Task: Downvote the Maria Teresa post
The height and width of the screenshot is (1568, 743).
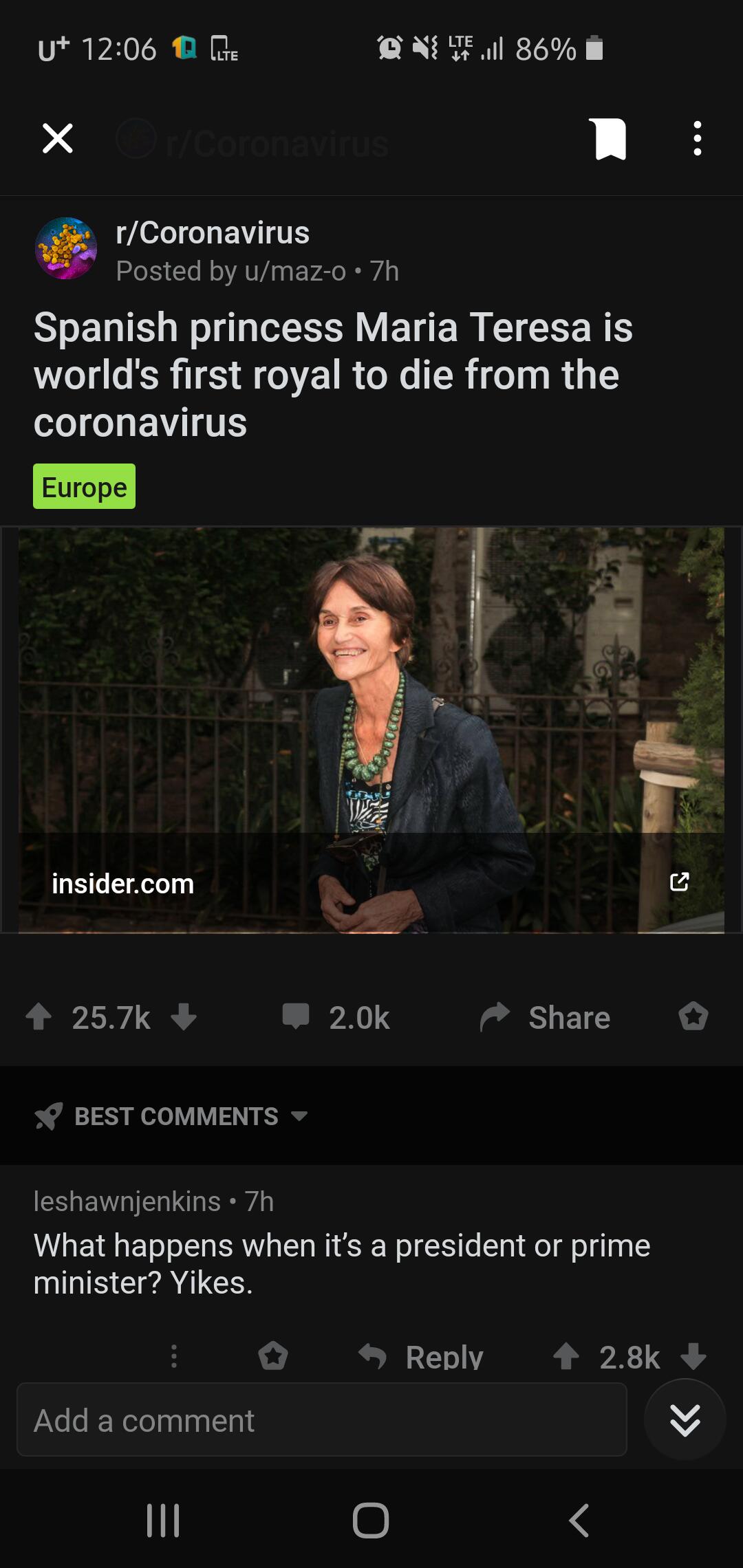Action: pos(184,1016)
